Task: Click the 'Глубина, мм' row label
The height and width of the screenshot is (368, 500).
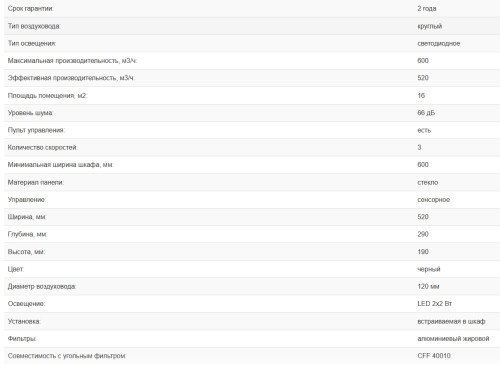Action: pyautogui.click(x=27, y=234)
